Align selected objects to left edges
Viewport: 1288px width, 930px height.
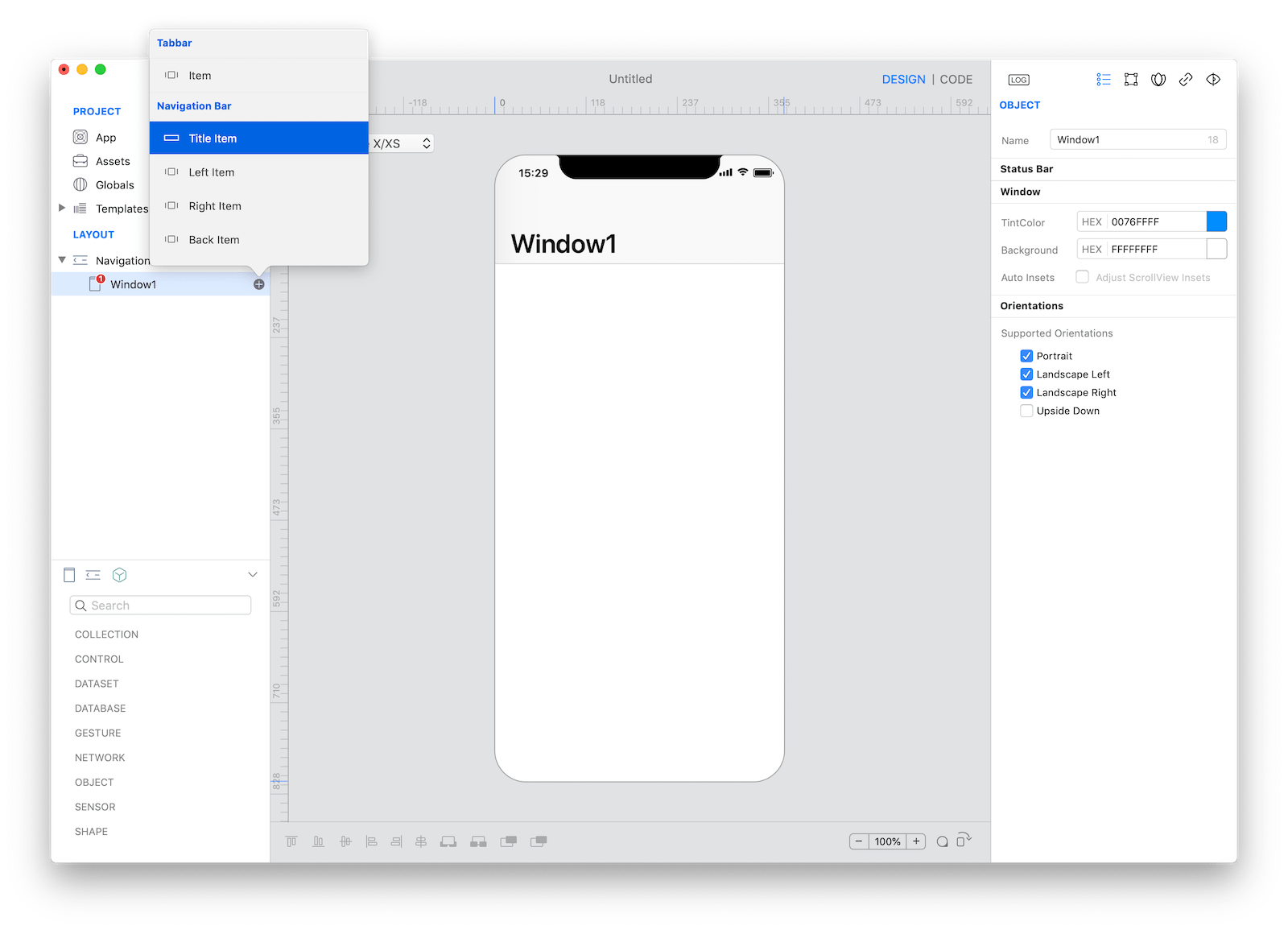click(x=372, y=841)
